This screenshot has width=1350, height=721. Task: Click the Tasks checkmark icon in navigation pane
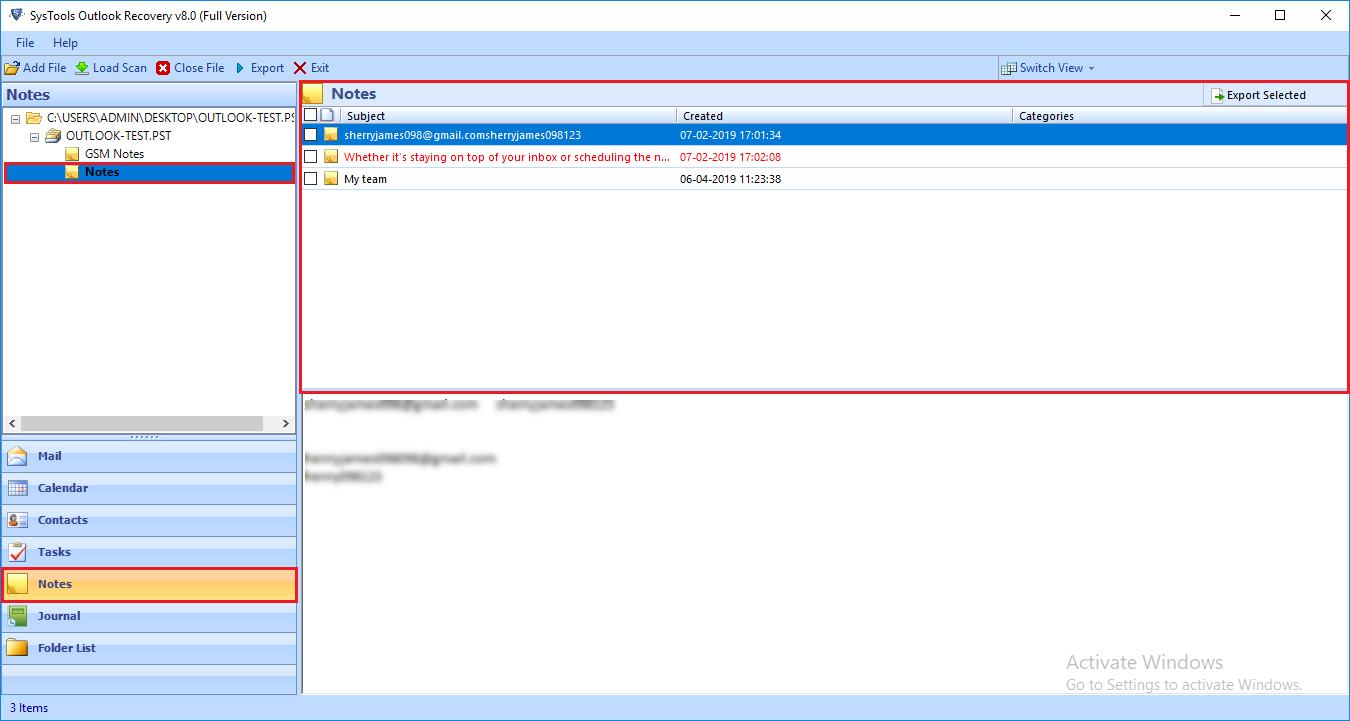coord(18,552)
